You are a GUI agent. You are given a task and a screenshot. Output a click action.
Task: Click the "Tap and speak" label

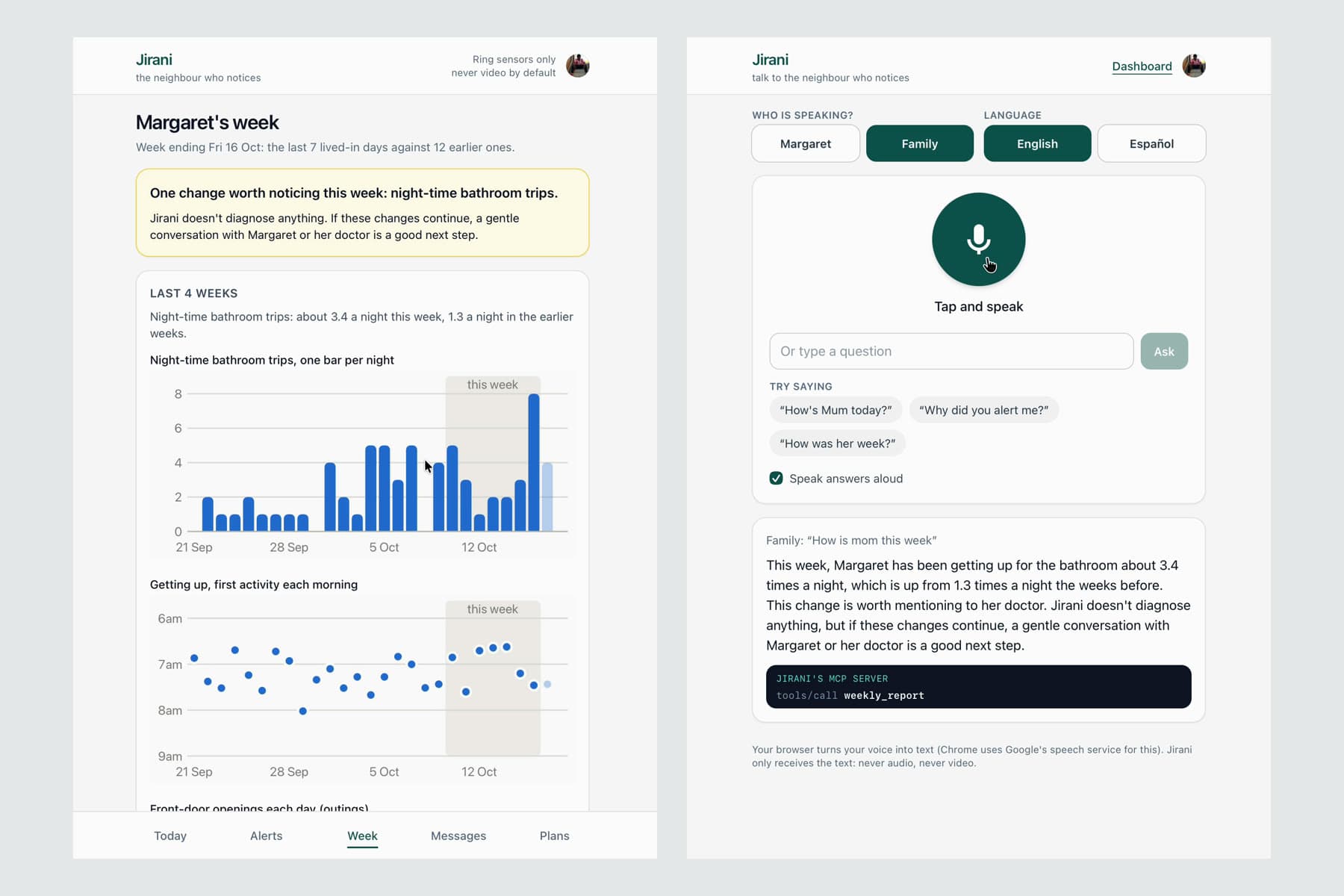978,307
